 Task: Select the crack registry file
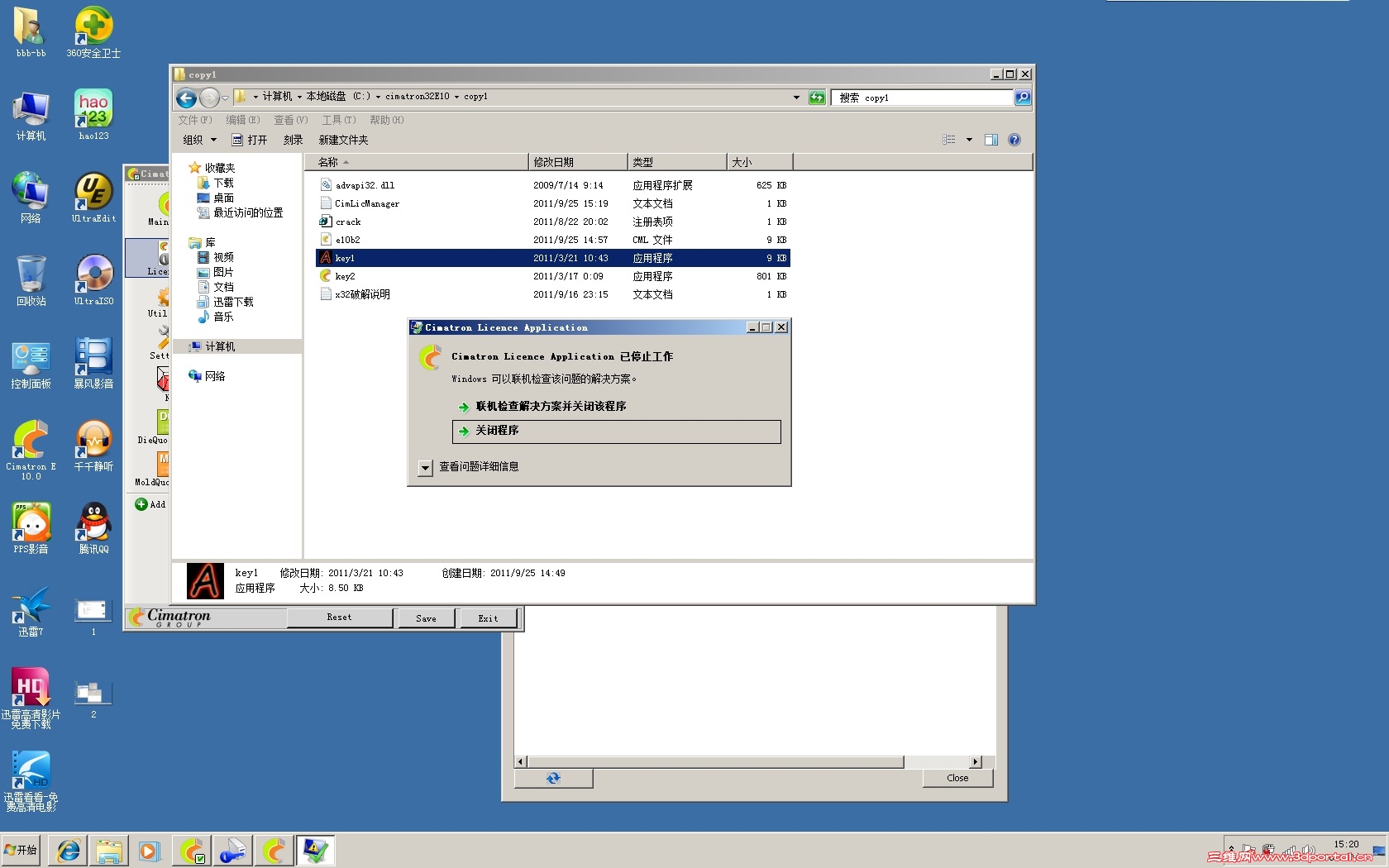pos(552,222)
